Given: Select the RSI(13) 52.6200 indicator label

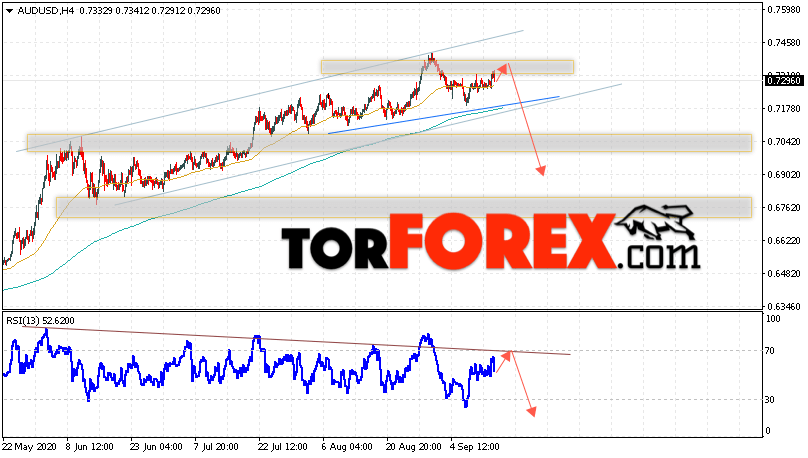Looking at the screenshot, I should (40, 321).
